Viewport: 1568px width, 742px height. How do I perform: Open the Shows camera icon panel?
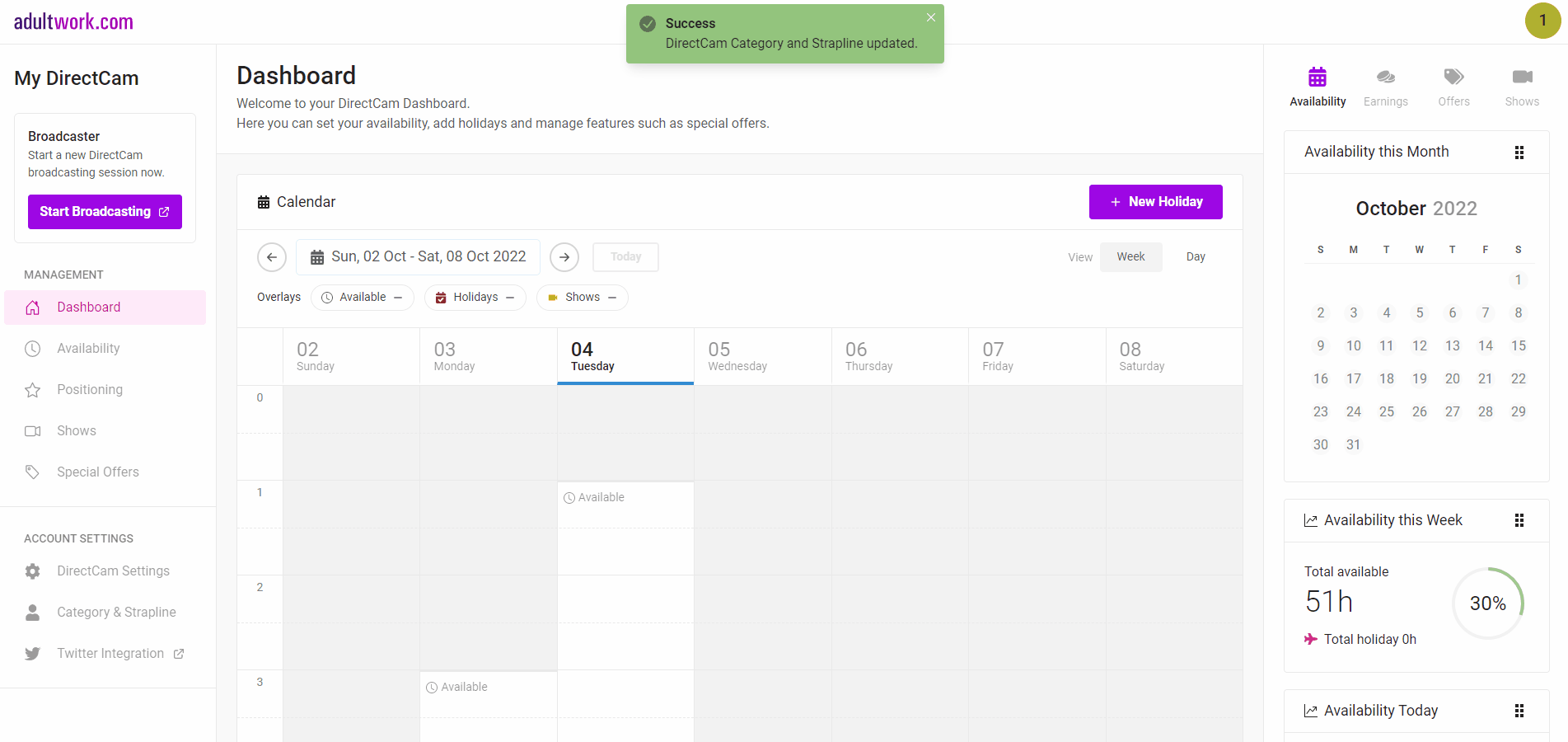1521,87
